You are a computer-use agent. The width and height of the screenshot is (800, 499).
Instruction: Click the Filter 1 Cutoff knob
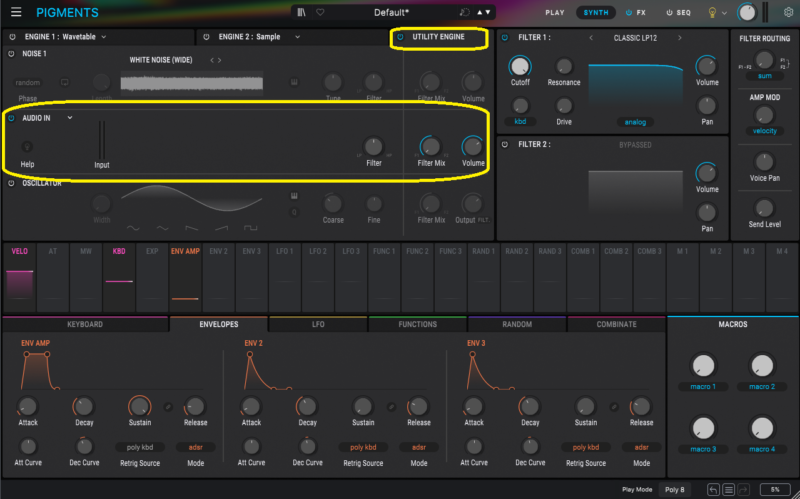click(520, 66)
